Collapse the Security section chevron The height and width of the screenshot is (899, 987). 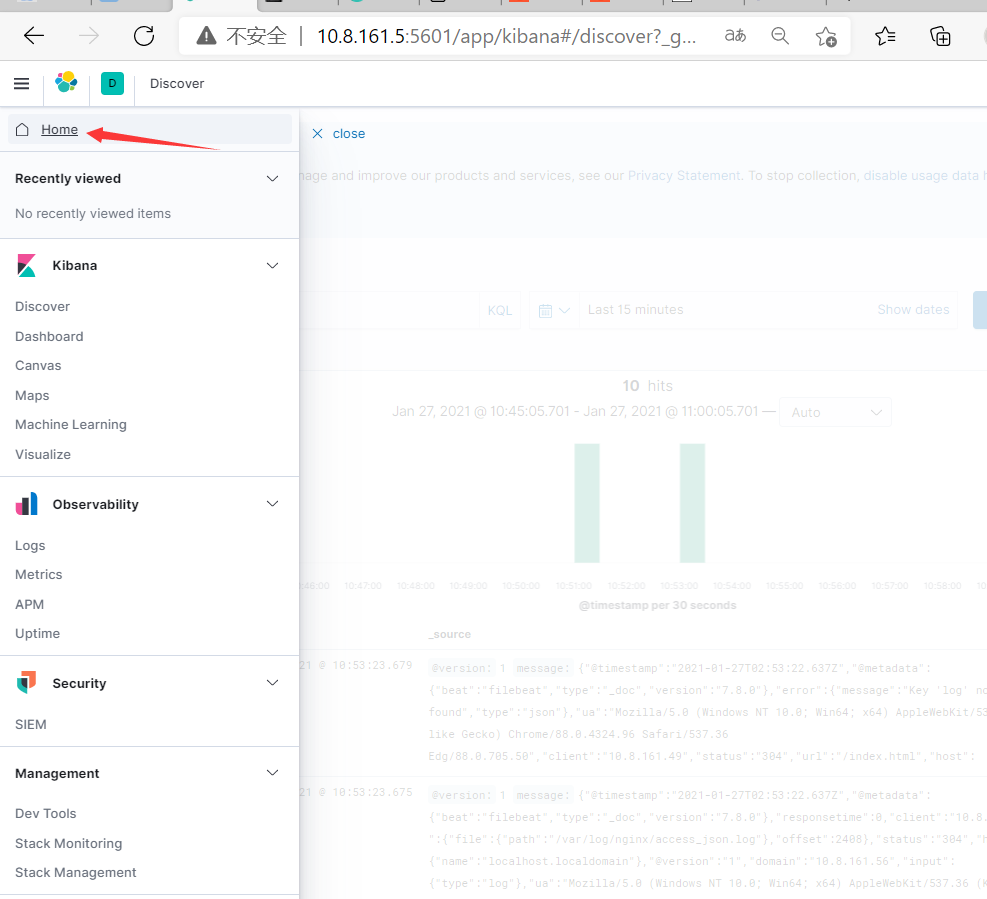273,683
